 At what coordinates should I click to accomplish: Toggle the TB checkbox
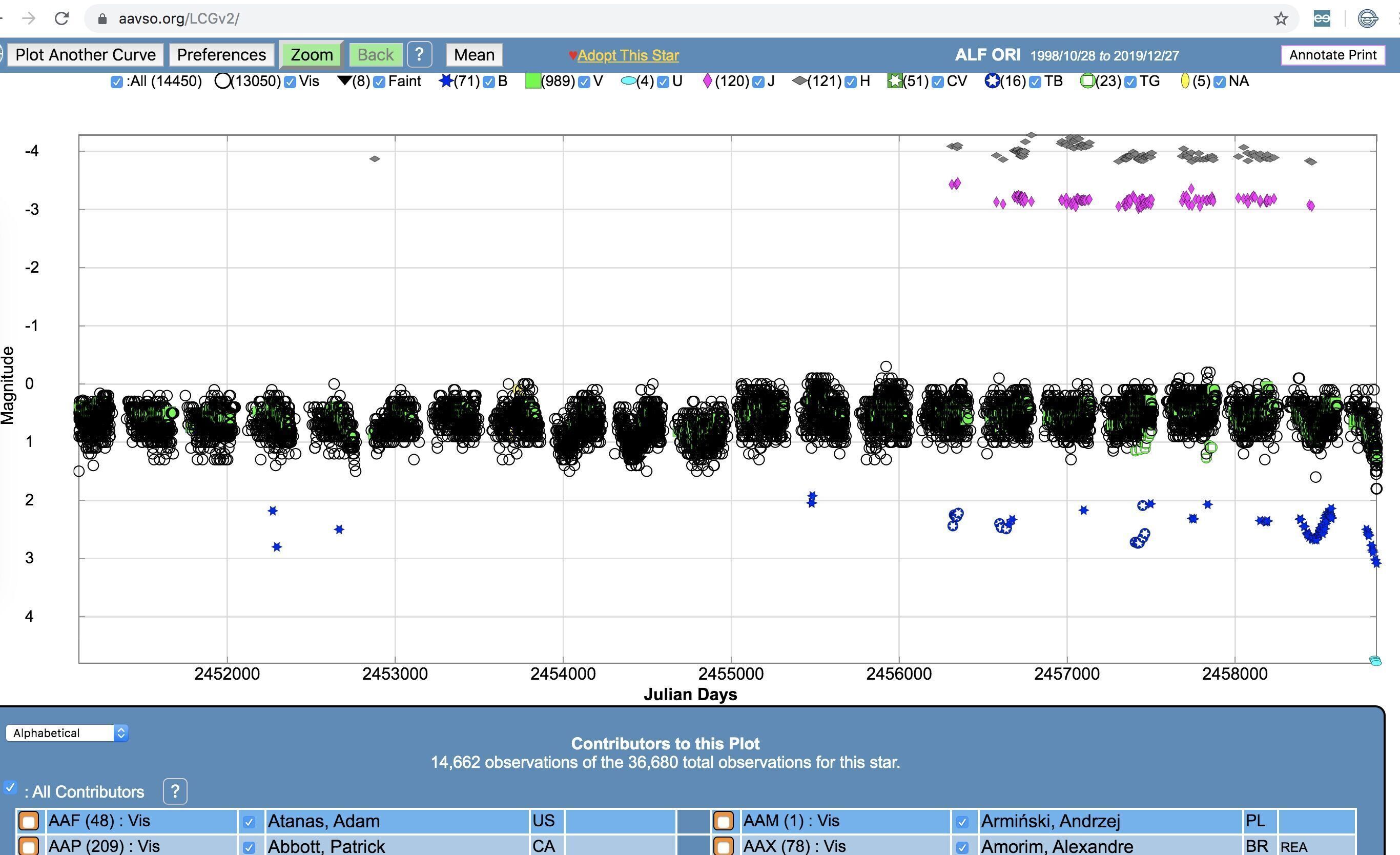1035,82
